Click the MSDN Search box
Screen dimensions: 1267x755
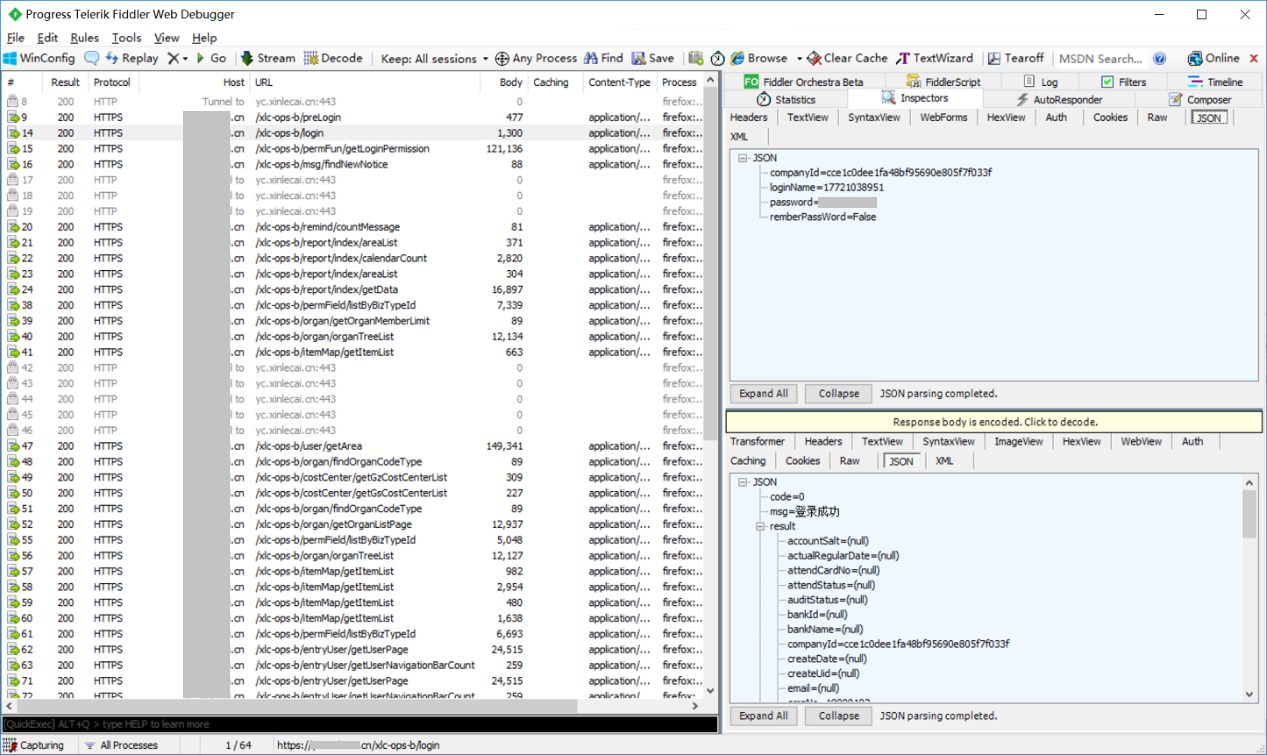coord(1100,58)
